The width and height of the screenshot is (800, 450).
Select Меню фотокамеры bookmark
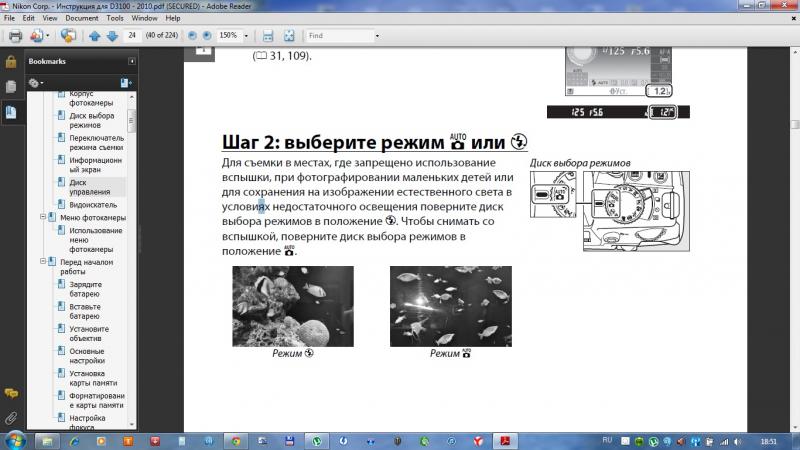(93, 217)
